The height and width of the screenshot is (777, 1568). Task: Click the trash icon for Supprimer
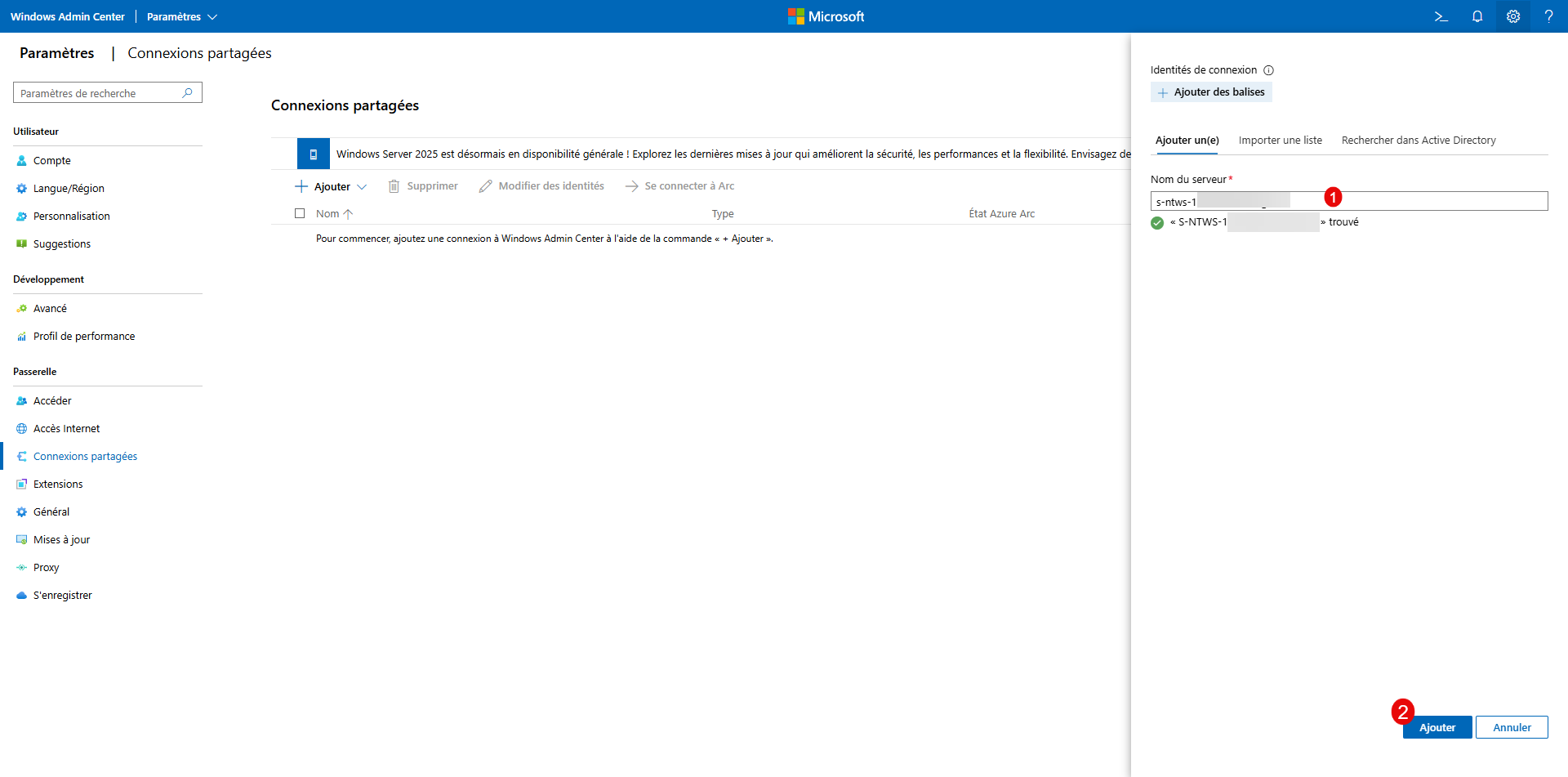[x=394, y=186]
